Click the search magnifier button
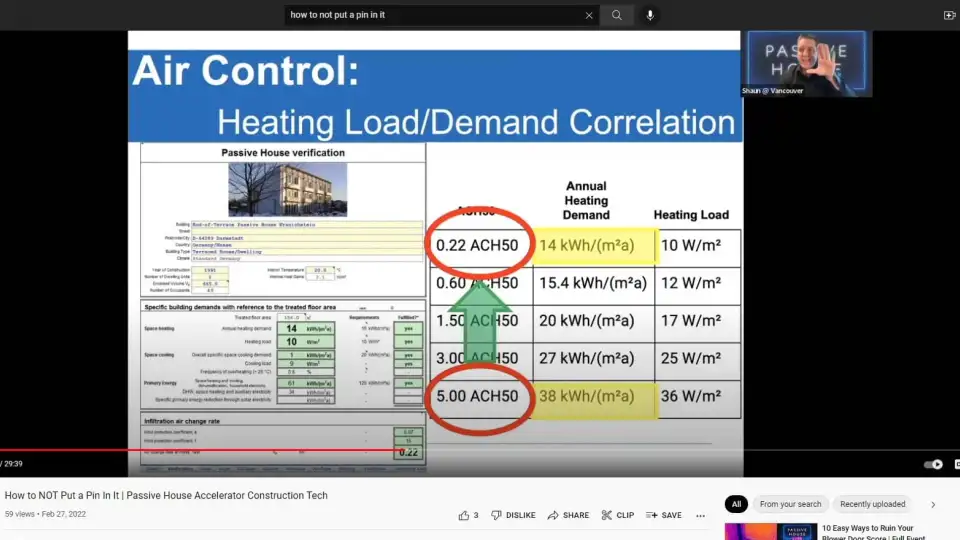Viewport: 960px width, 540px height. tap(617, 15)
